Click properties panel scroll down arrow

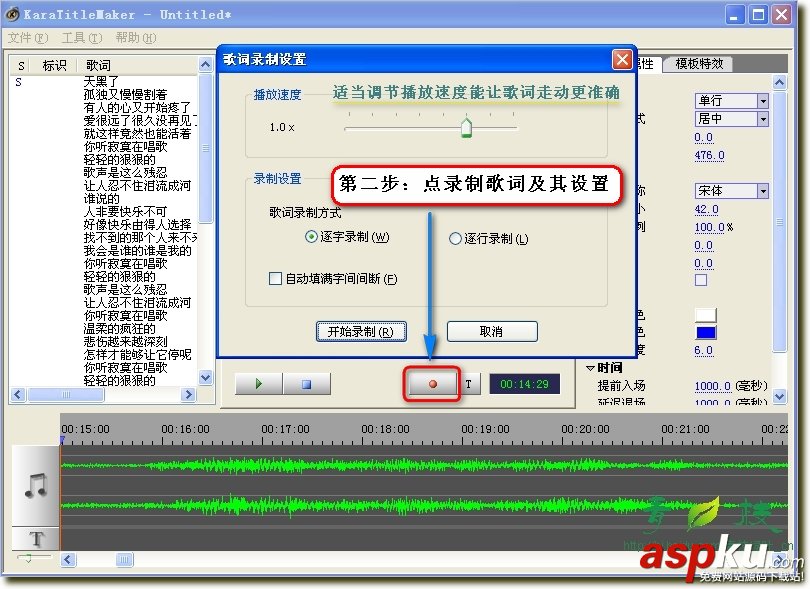(780, 396)
